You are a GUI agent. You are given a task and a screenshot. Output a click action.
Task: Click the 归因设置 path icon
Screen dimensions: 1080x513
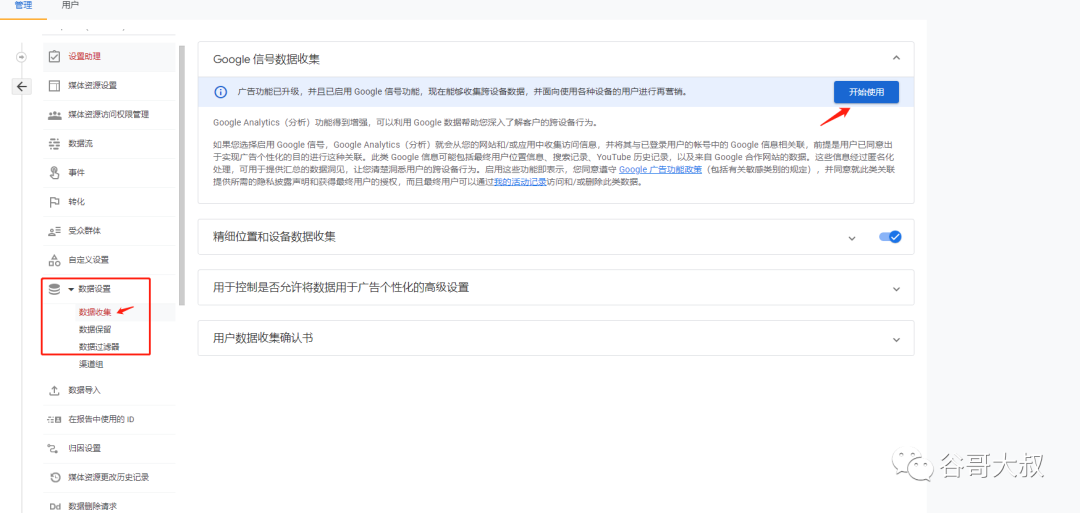click(54, 448)
